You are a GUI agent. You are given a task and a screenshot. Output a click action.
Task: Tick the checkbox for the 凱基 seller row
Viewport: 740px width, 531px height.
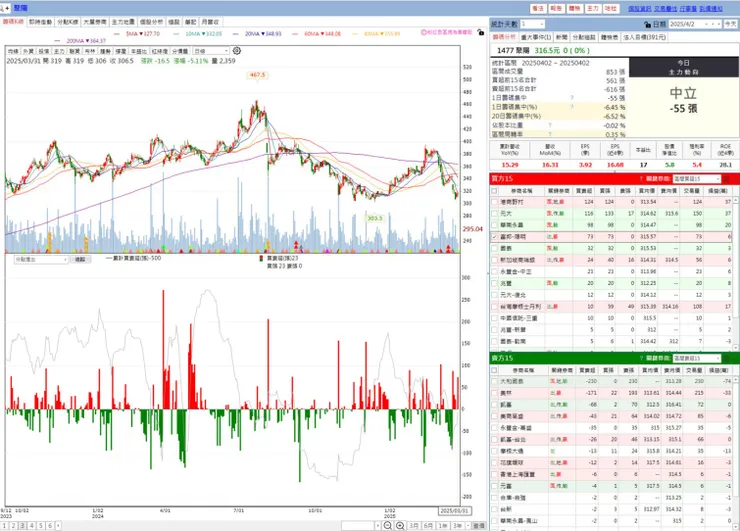tap(494, 405)
